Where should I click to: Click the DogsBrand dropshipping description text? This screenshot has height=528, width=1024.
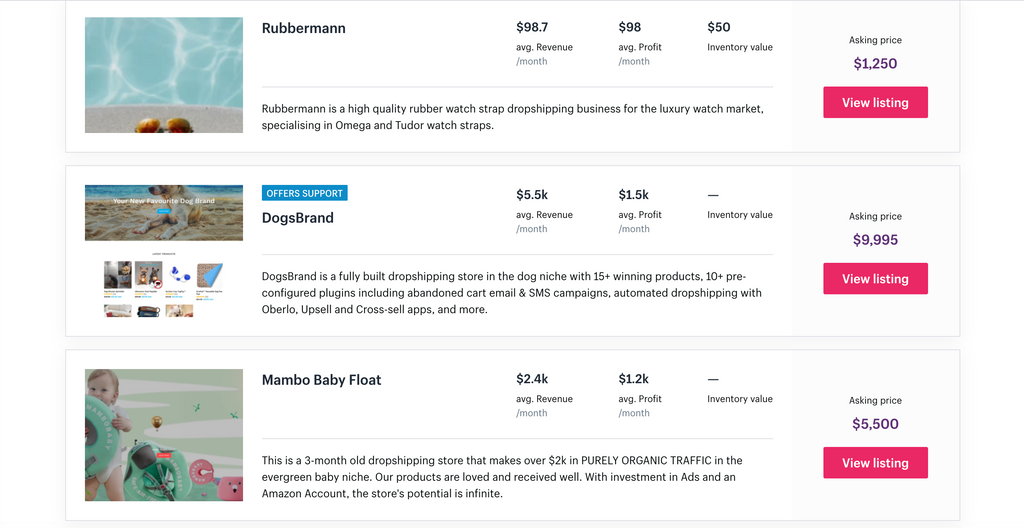512,293
